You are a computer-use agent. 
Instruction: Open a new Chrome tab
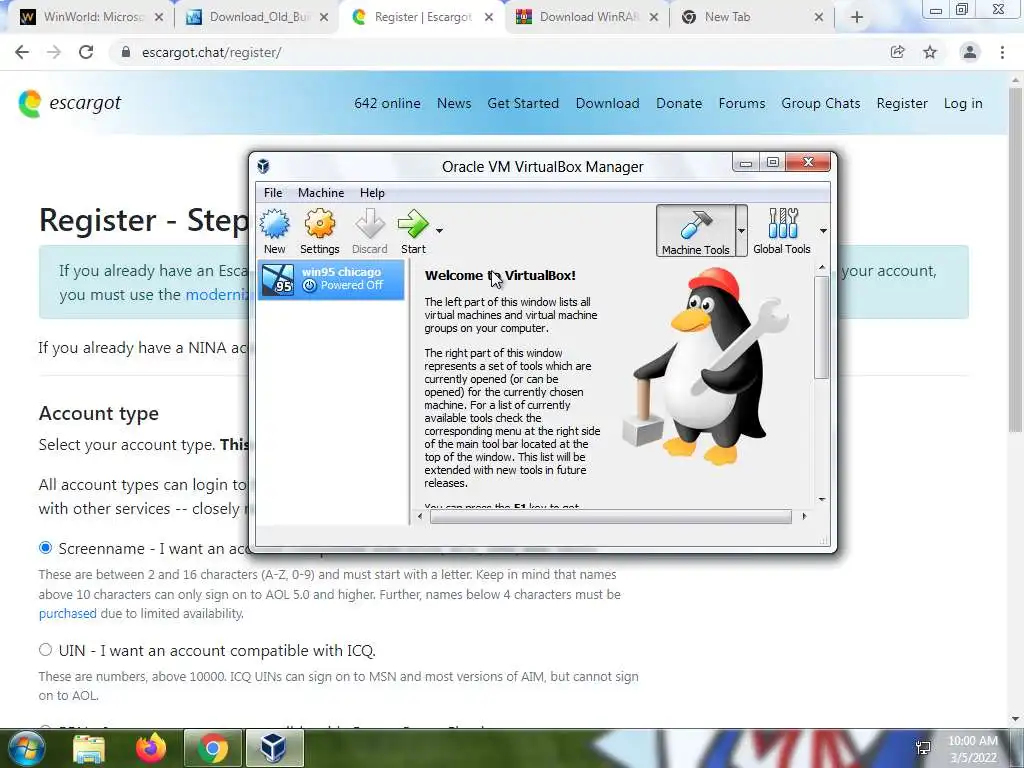point(857,18)
